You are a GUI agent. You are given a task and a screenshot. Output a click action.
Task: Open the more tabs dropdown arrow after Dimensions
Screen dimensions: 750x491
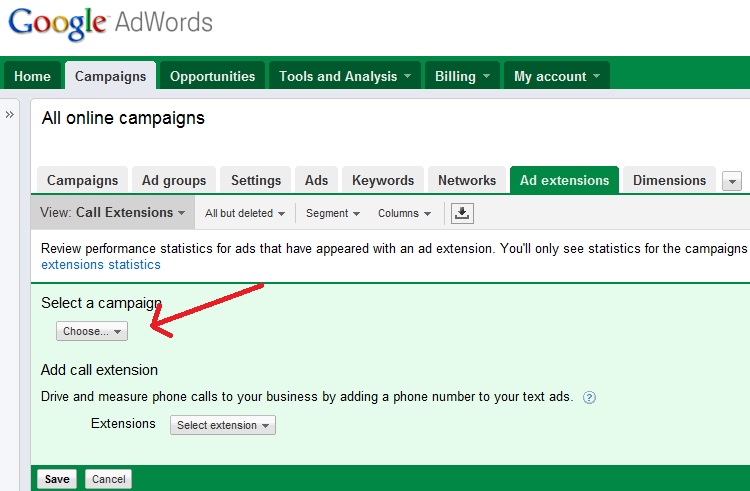point(732,181)
